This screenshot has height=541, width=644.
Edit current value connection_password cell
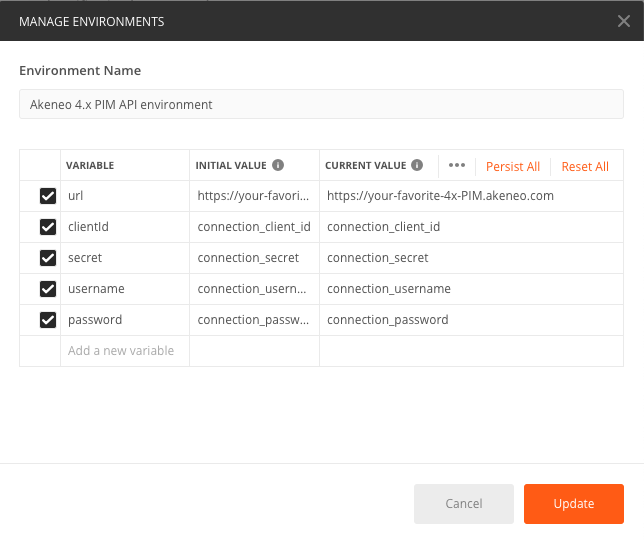tap(470, 320)
